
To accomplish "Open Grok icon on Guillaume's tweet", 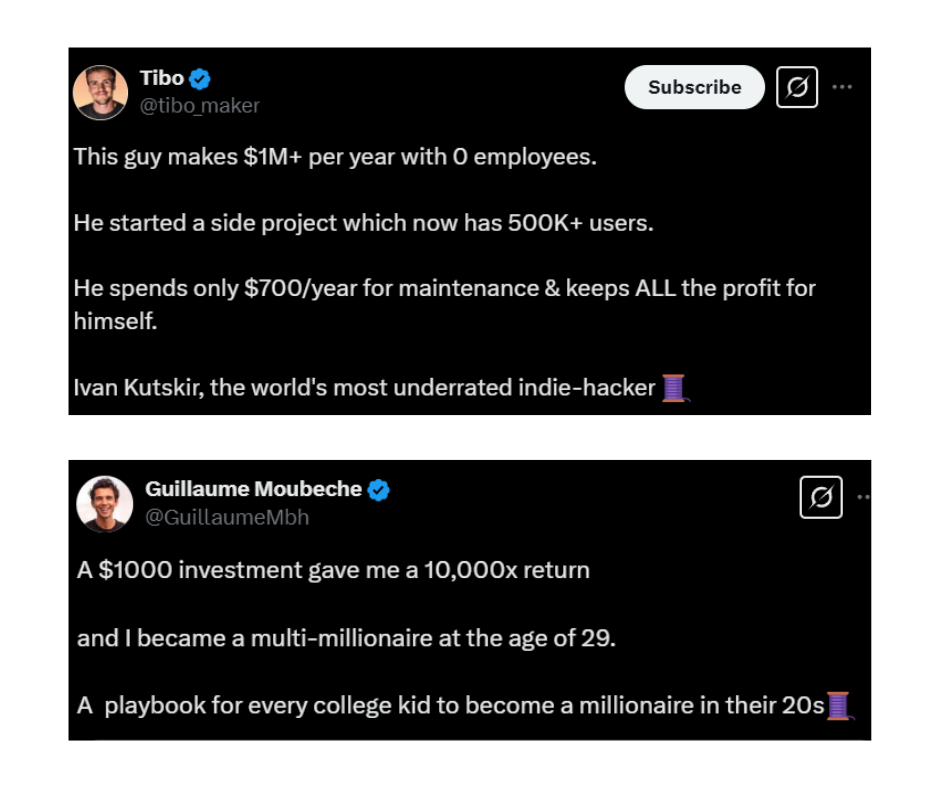I will pos(821,497).
